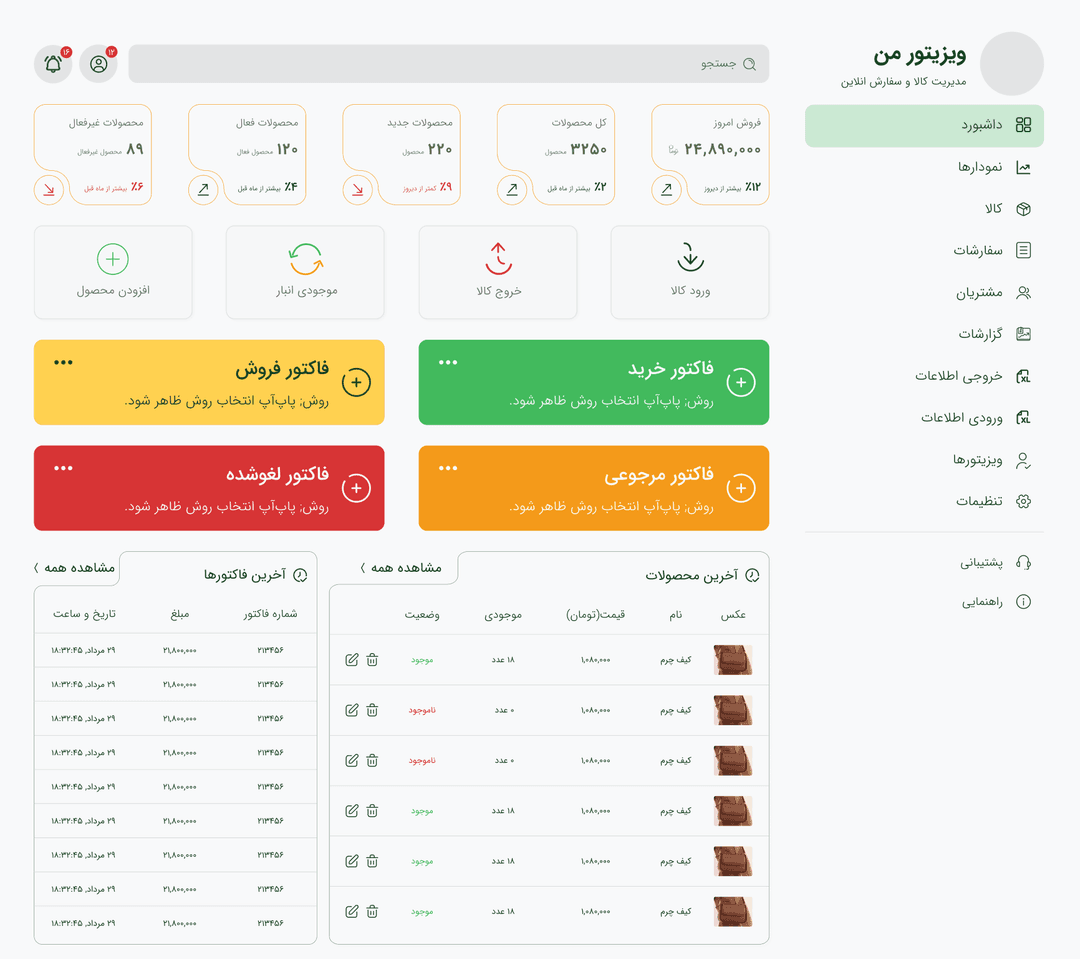Click the وضعیت column header

point(422,615)
